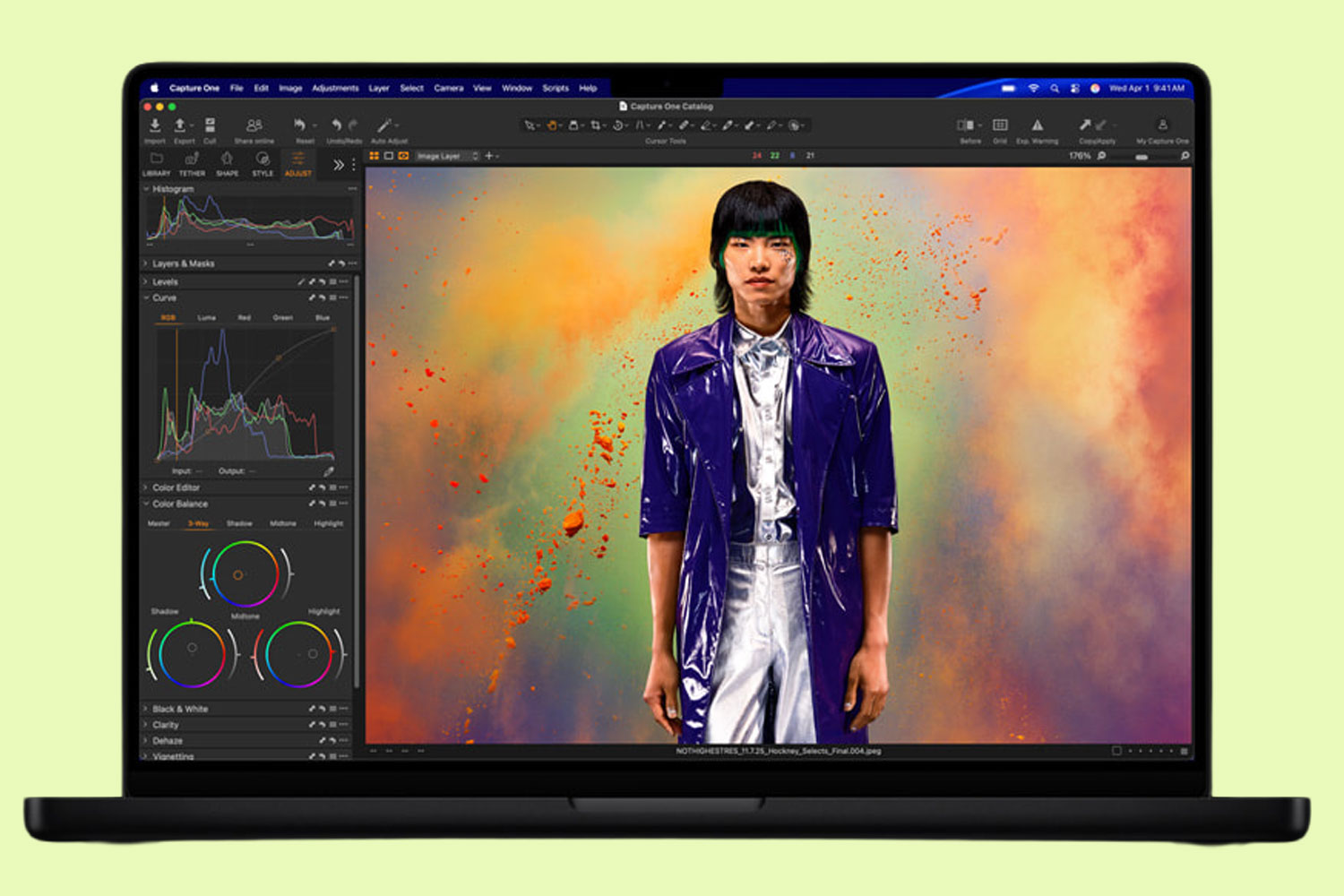Click the Auto Adjust magic wand

(385, 126)
